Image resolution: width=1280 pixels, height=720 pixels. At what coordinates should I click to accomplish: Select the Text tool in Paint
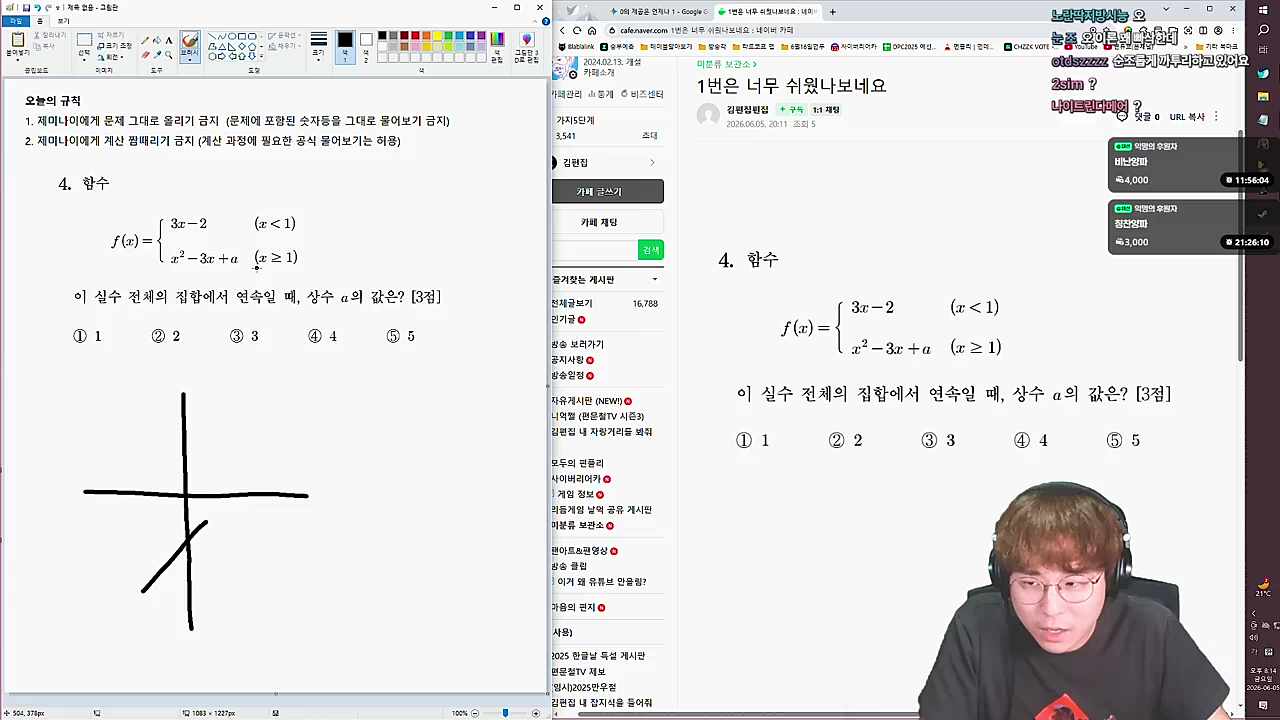169,41
